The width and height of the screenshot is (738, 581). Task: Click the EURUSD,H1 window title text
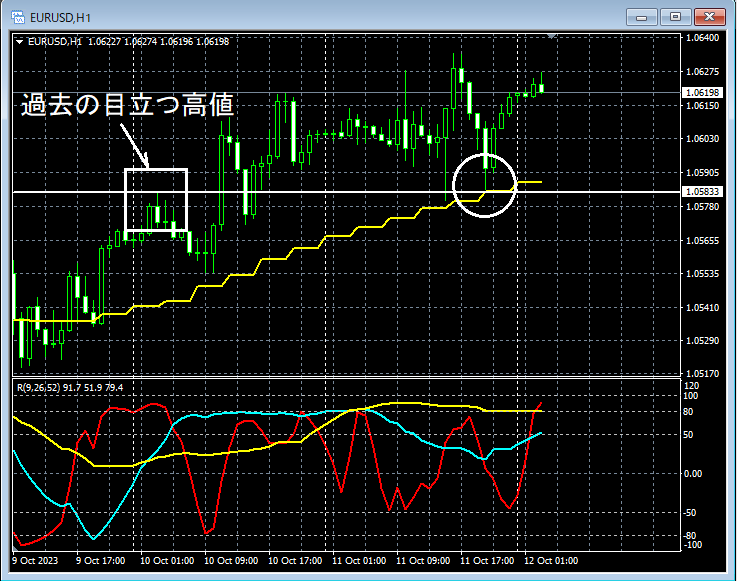point(60,18)
